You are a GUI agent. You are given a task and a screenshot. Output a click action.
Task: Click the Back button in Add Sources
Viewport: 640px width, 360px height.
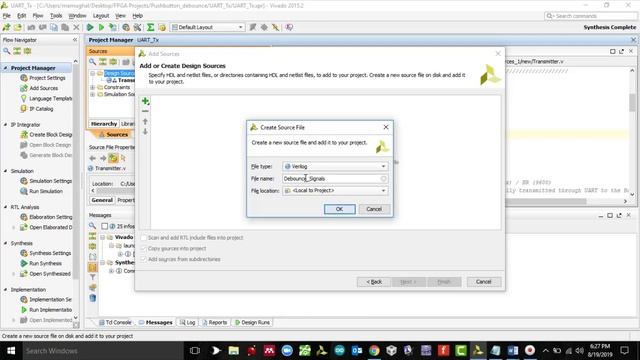pyautogui.click(x=374, y=282)
